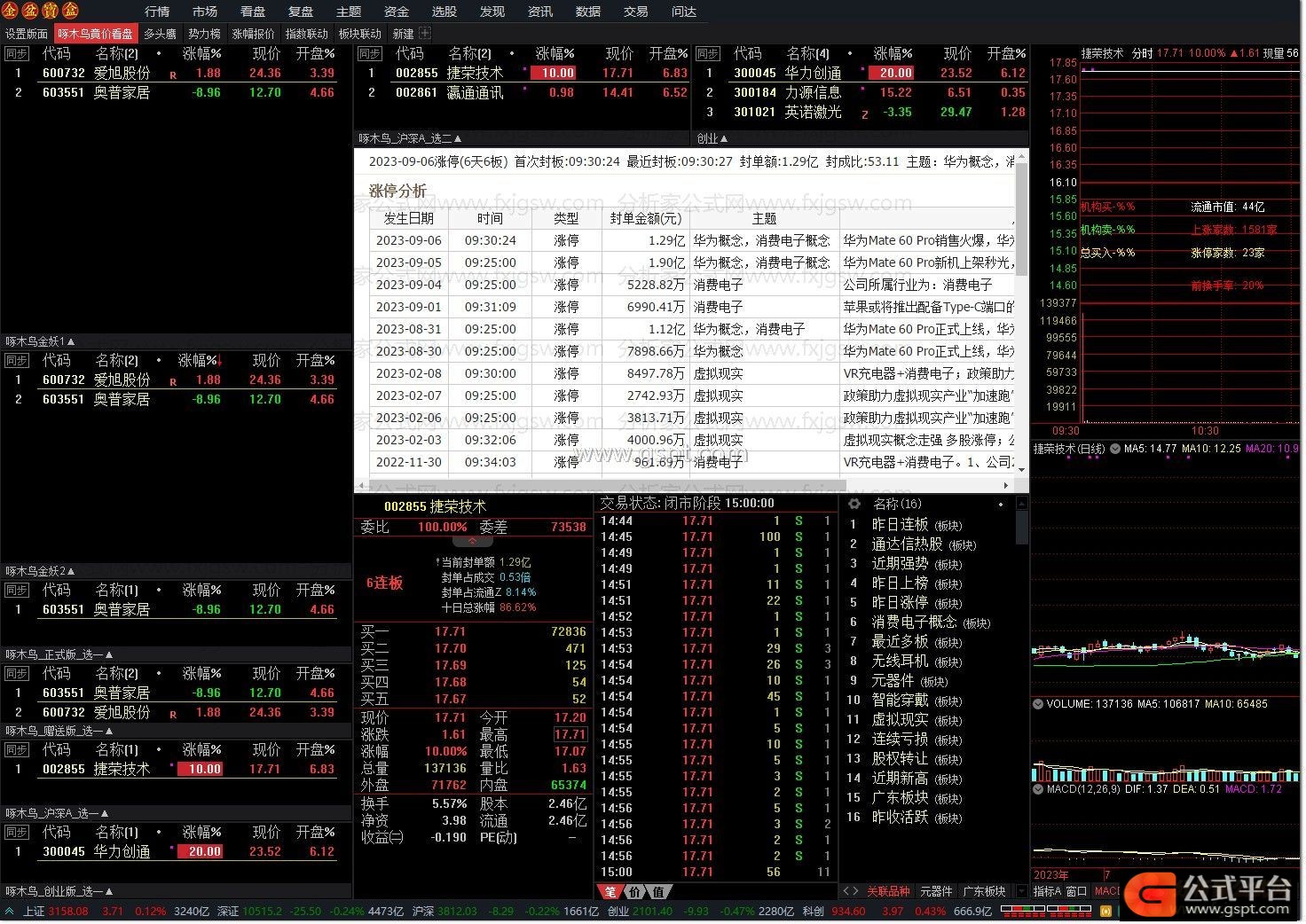Click the green up-arrow icon left of 上证 in the status bar
This screenshot has height=924, width=1306.
coord(9,911)
